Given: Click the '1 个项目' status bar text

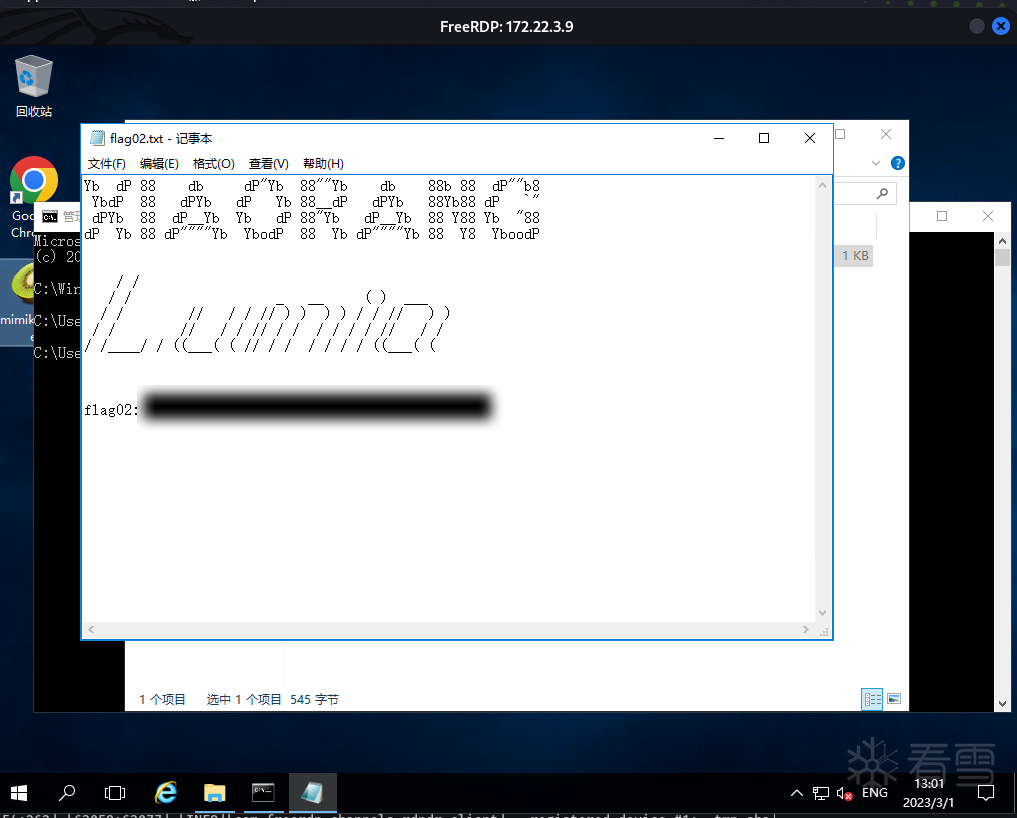Looking at the screenshot, I should tap(162, 699).
